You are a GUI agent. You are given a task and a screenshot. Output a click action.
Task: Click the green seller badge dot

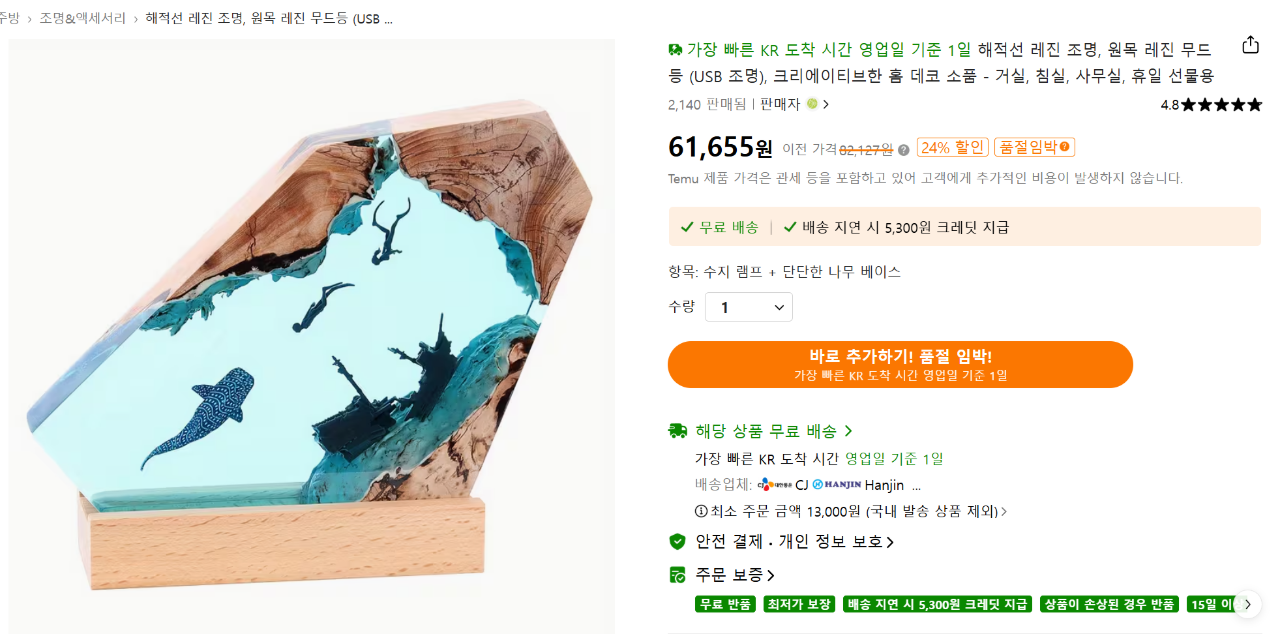click(x=812, y=104)
